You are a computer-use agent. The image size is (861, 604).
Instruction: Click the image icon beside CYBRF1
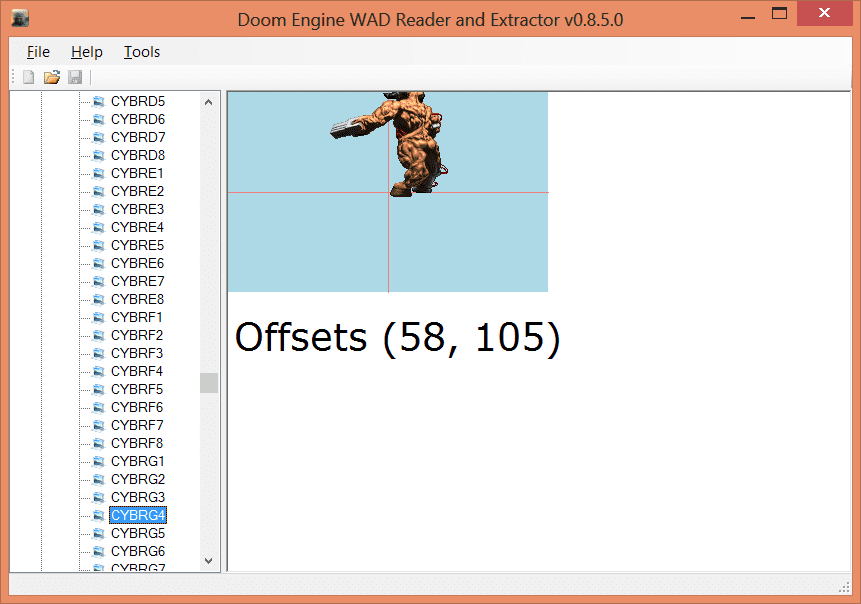99,317
